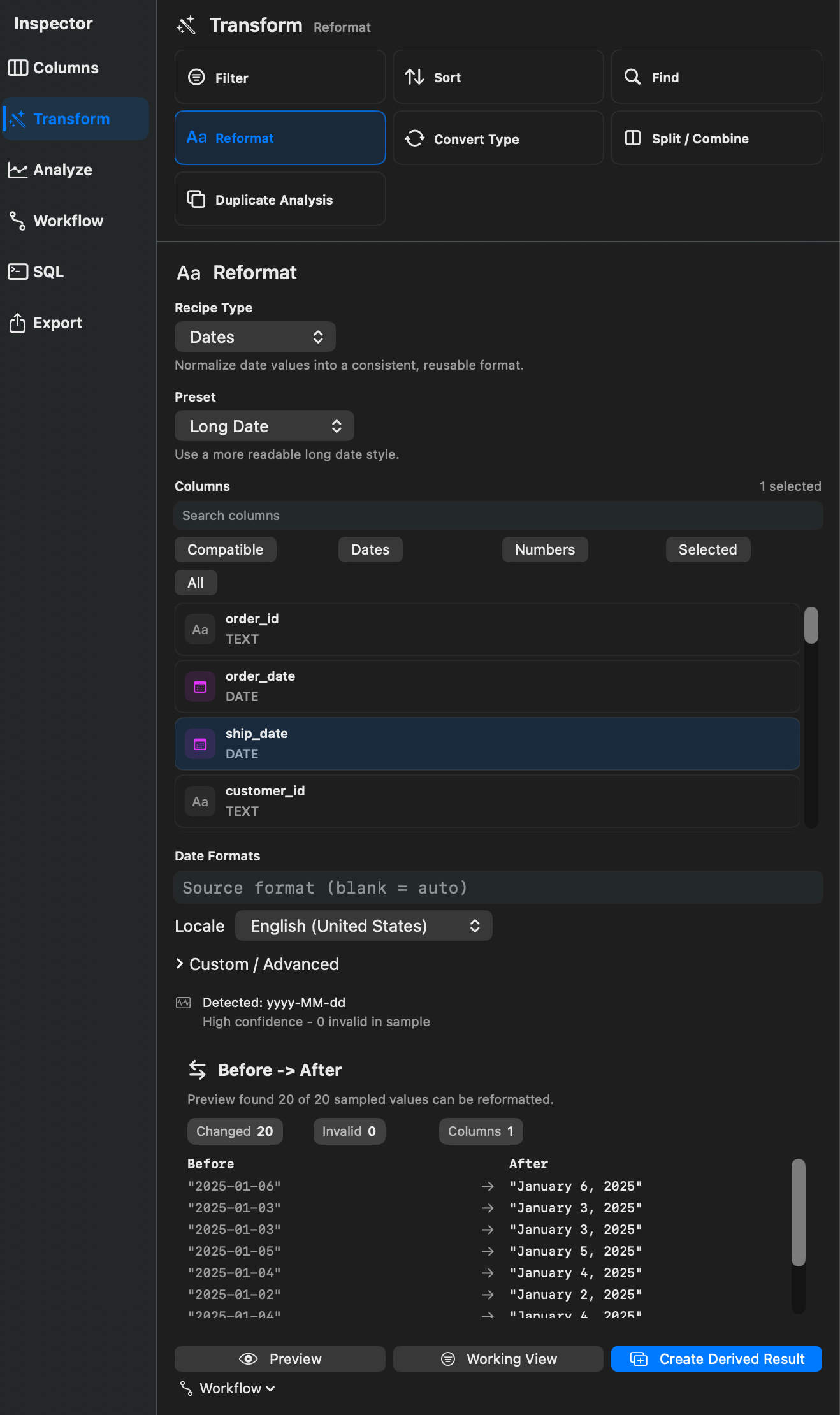This screenshot has height=1415, width=840.
Task: Click the Columns sidebar icon
Action: click(x=18, y=68)
